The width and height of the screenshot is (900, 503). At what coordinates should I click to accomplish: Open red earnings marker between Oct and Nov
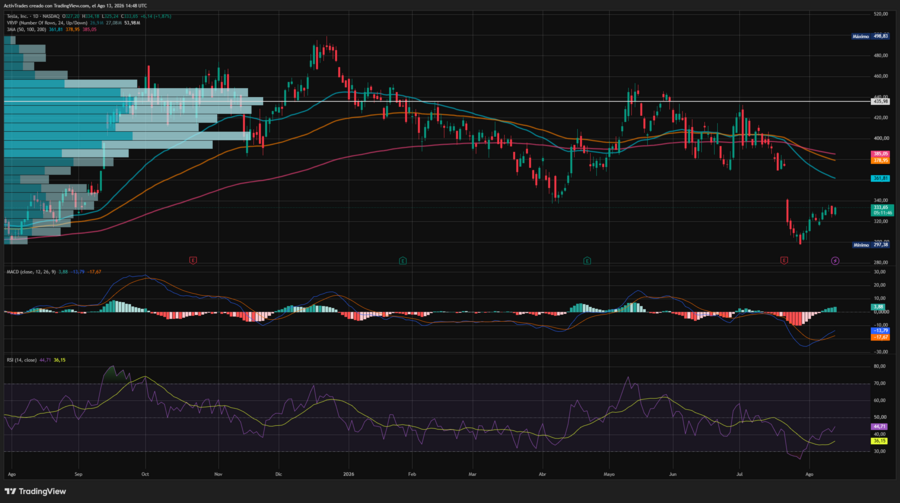pos(193,261)
